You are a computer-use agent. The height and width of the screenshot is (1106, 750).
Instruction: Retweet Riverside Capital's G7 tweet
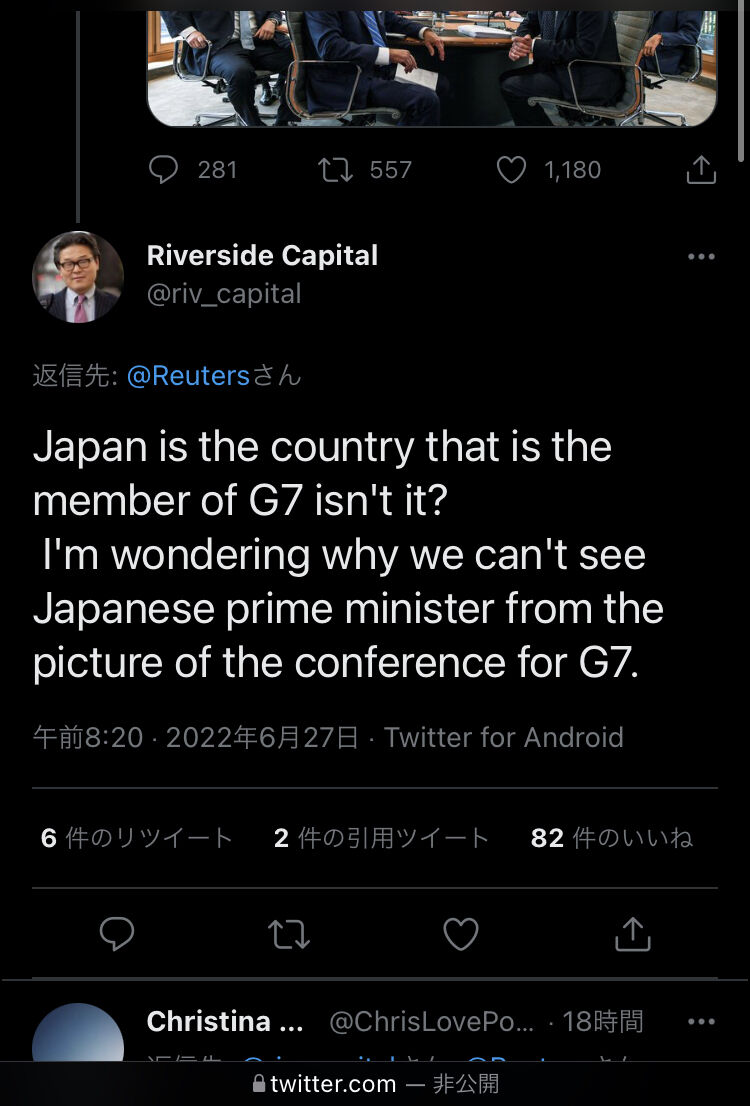[289, 934]
